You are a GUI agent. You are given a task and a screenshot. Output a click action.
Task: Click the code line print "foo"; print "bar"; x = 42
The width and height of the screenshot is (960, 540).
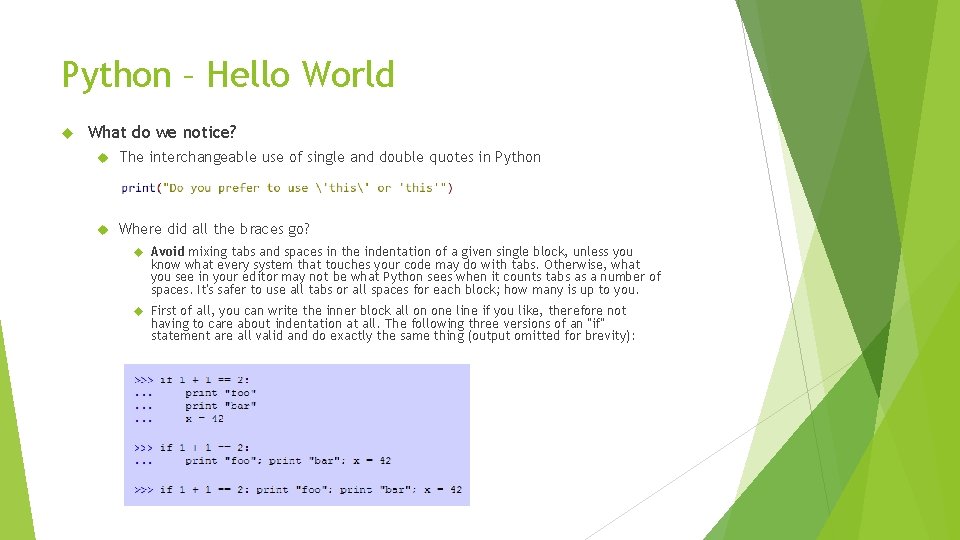click(288, 461)
